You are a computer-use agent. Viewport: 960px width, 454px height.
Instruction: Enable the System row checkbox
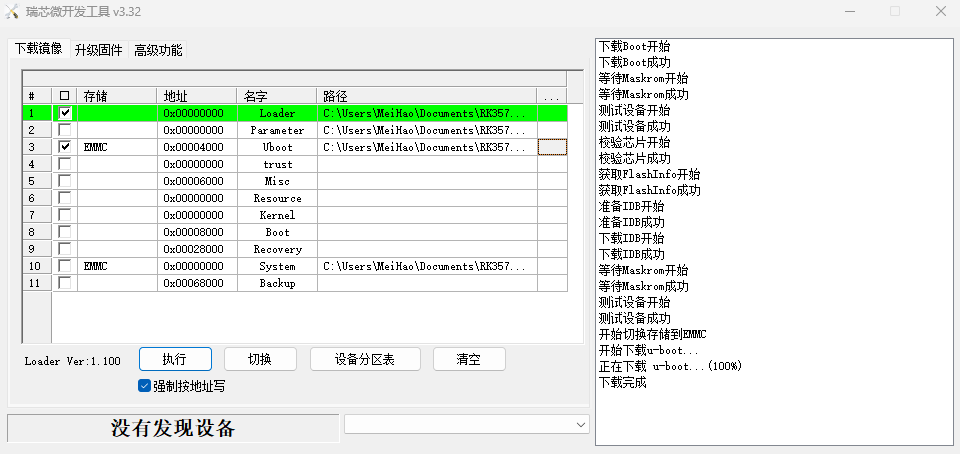pyautogui.click(x=65, y=266)
